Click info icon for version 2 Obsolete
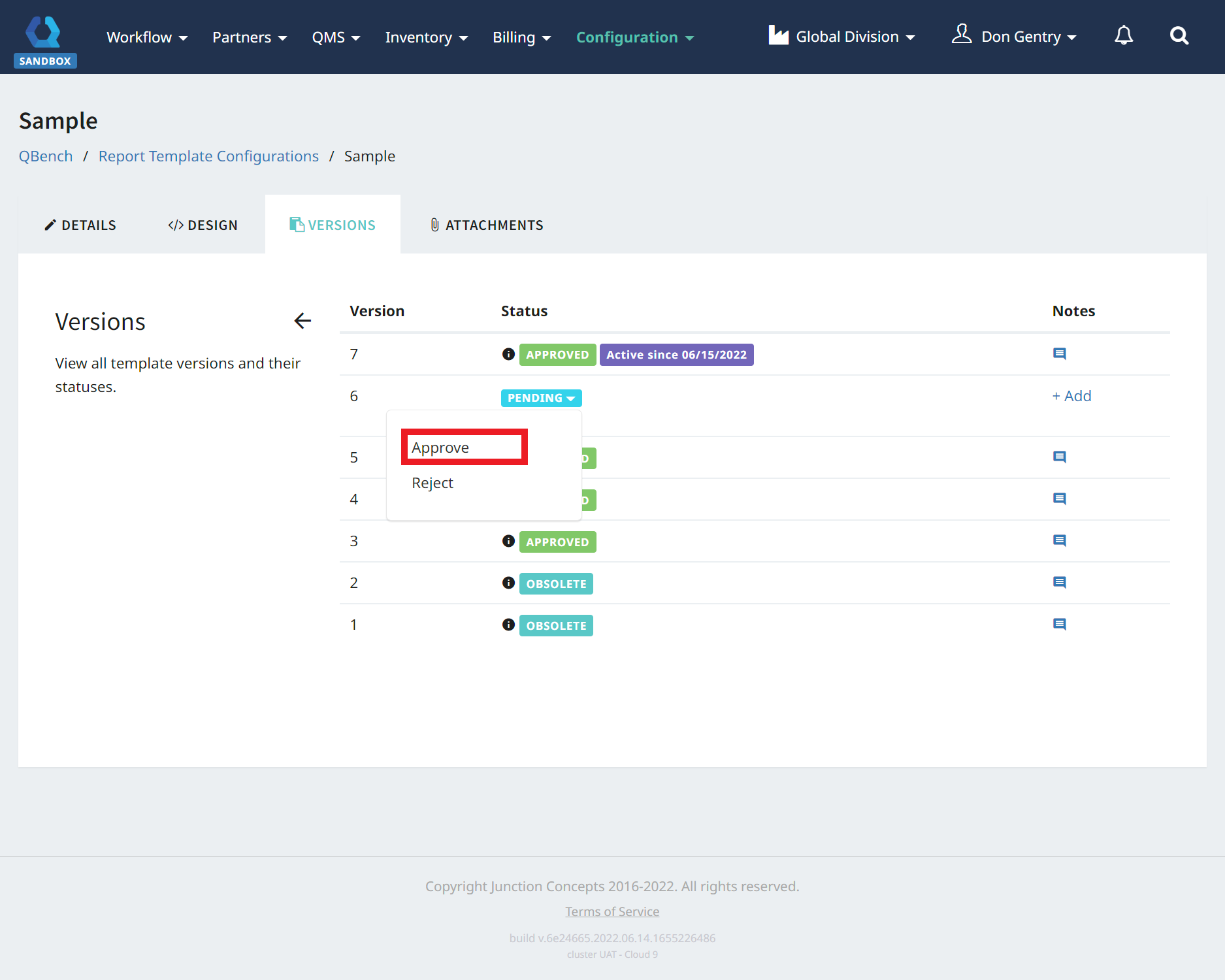 point(508,583)
